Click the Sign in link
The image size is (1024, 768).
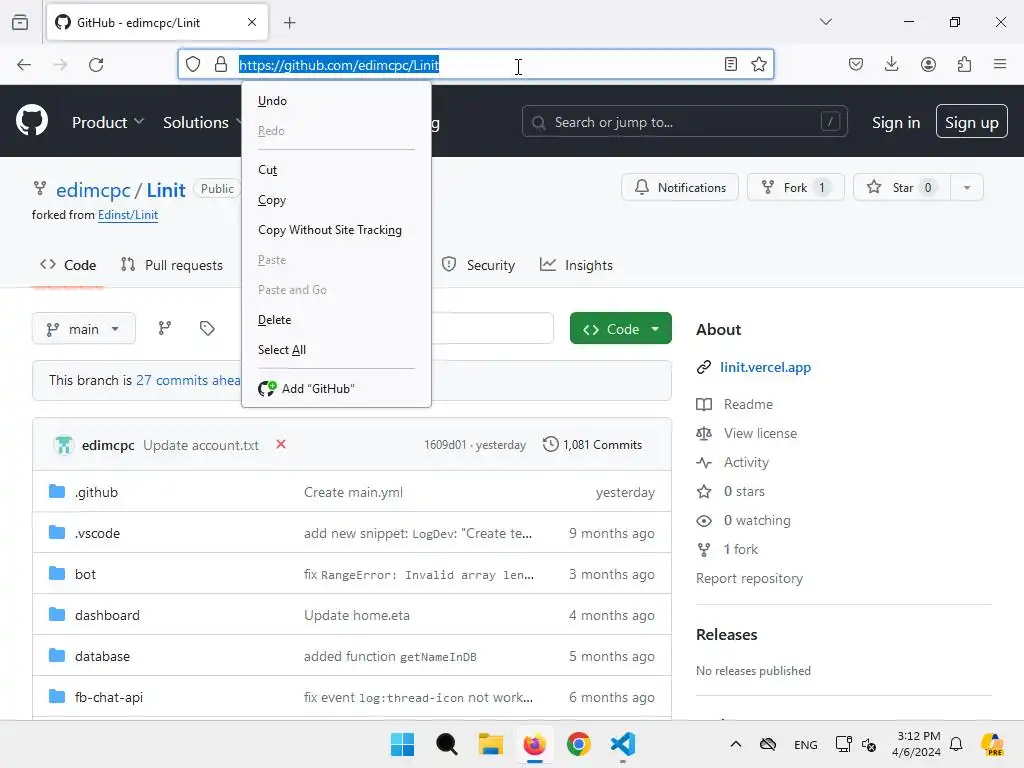895,122
